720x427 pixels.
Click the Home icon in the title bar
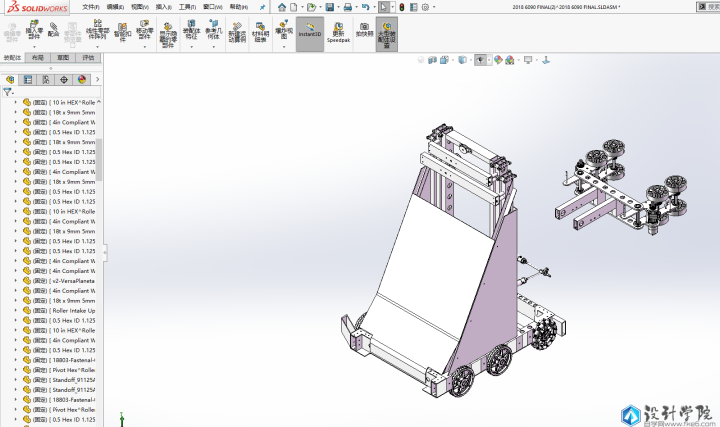[282, 7]
